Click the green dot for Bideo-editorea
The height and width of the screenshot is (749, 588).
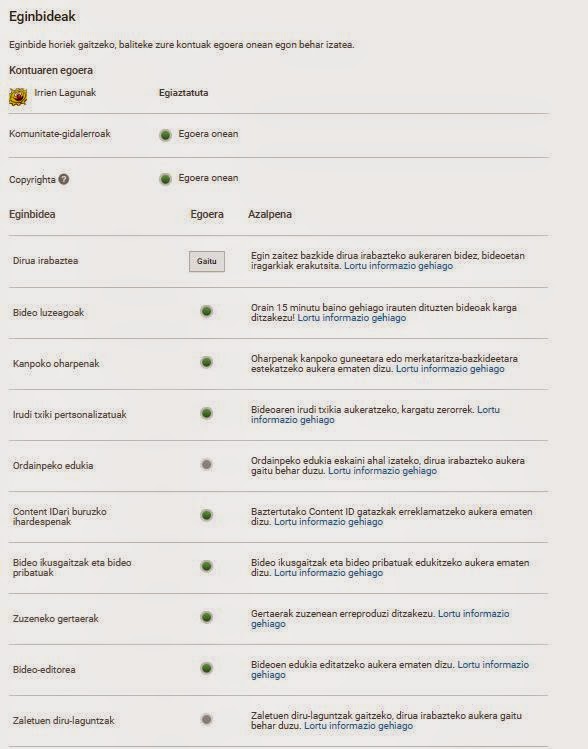coord(206,668)
